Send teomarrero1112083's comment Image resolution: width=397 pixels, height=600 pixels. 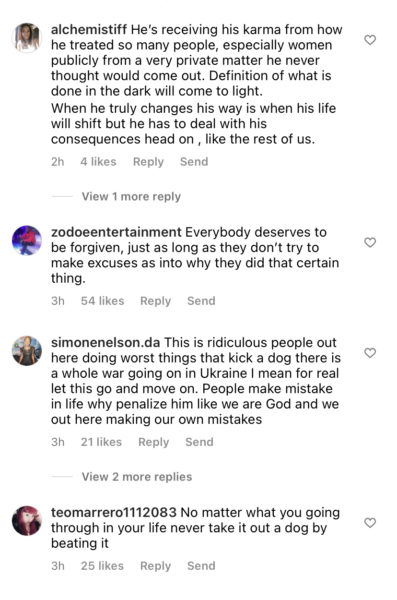pyautogui.click(x=201, y=566)
